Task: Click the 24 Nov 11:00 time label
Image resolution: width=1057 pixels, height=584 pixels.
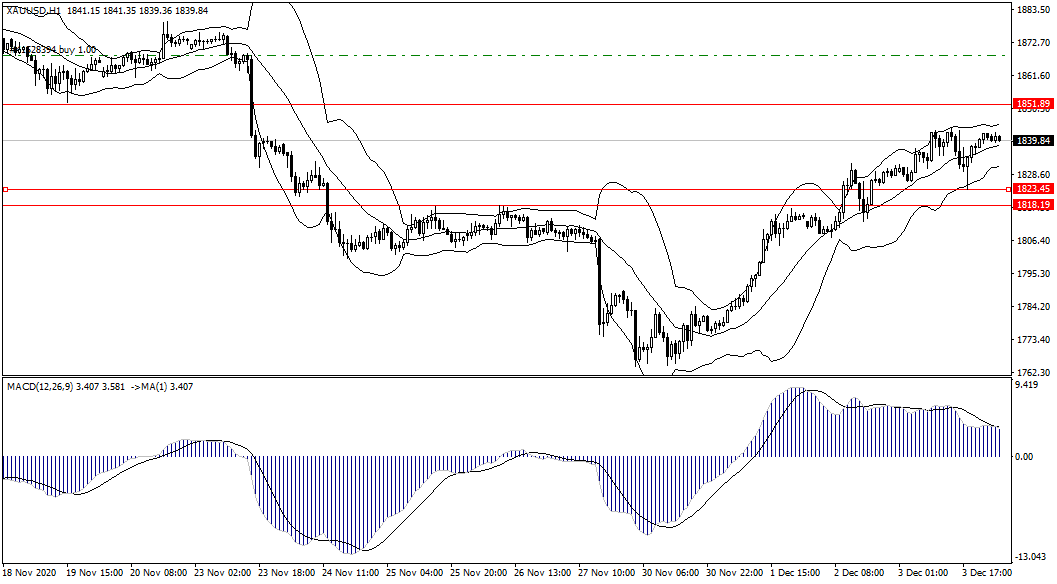Action: [349, 574]
